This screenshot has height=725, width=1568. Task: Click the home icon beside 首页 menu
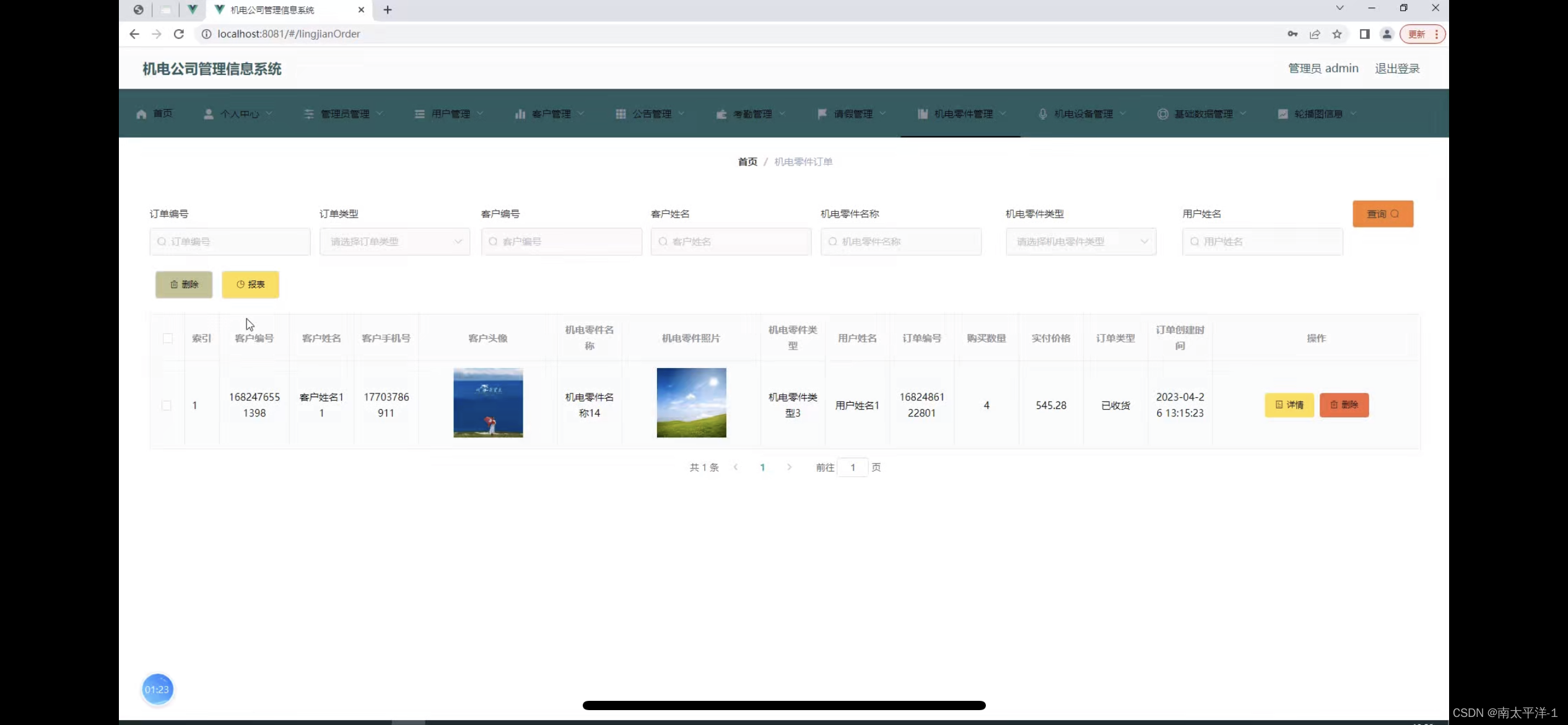pyautogui.click(x=141, y=114)
